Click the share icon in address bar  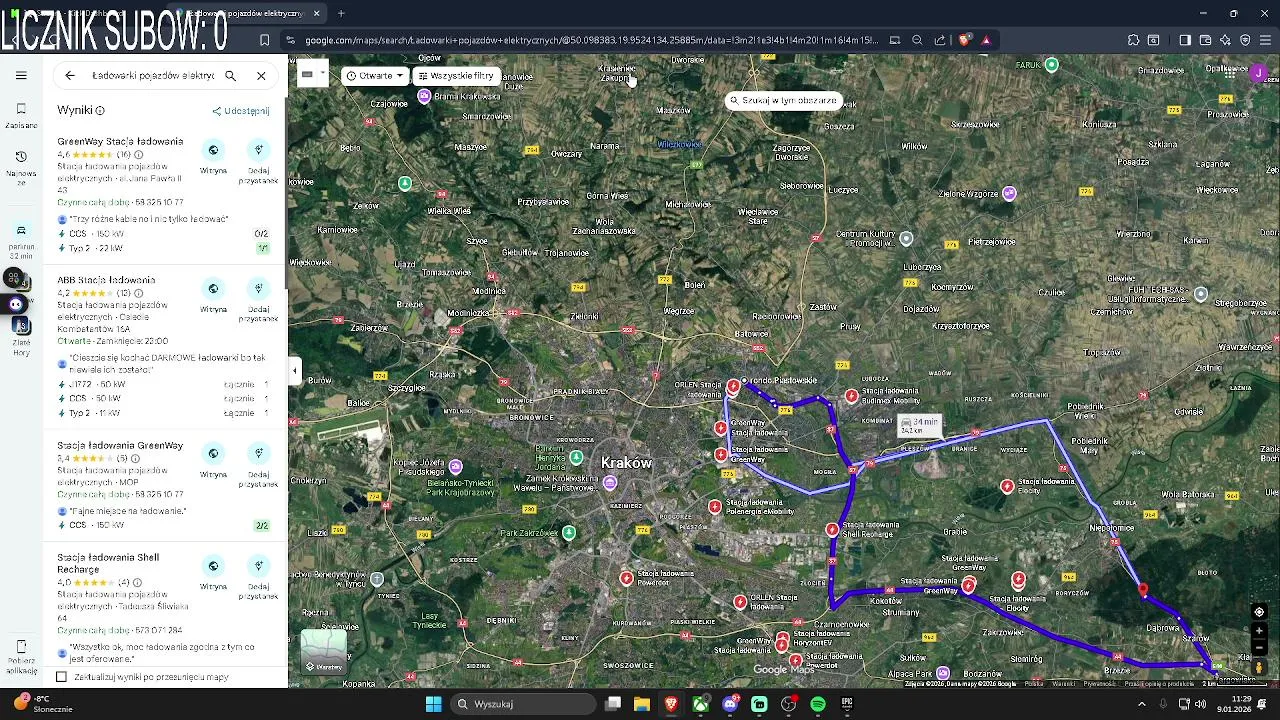pos(940,40)
